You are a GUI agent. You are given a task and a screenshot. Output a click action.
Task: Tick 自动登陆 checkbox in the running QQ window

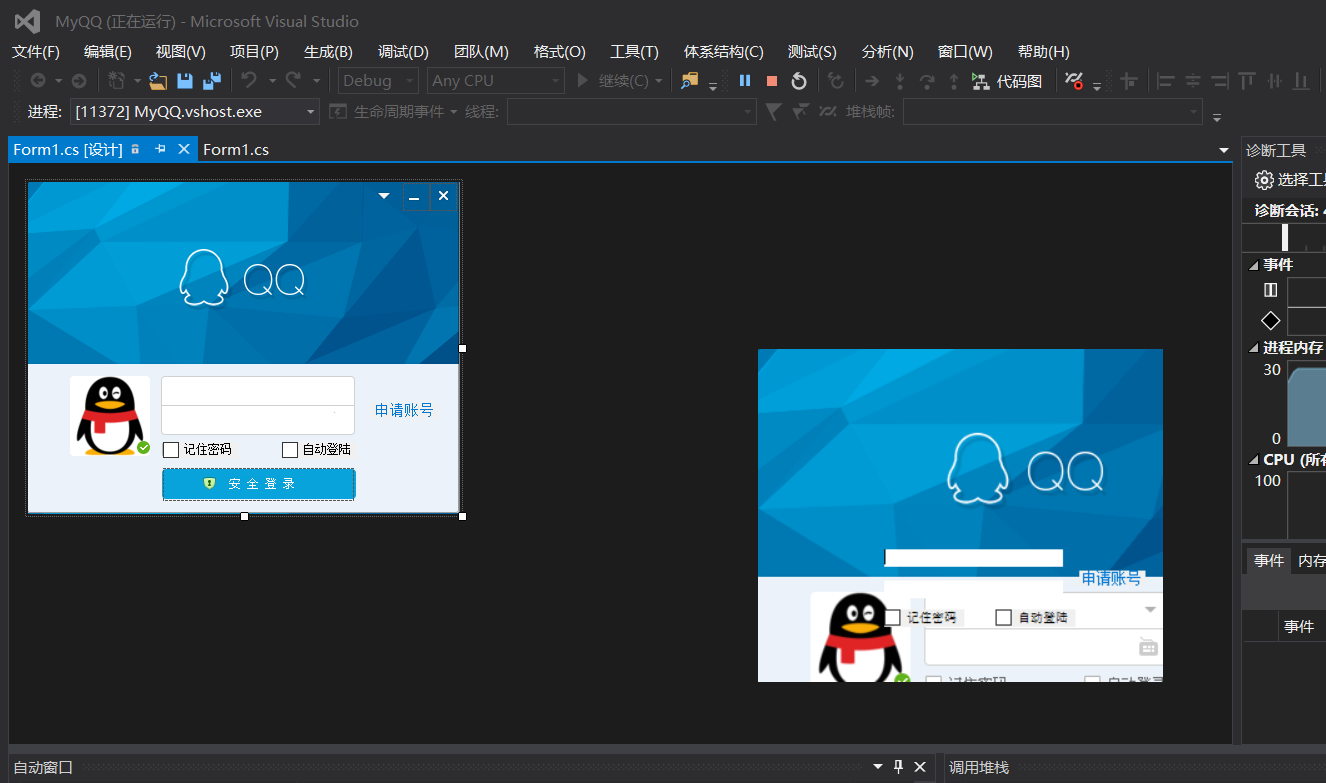1004,617
